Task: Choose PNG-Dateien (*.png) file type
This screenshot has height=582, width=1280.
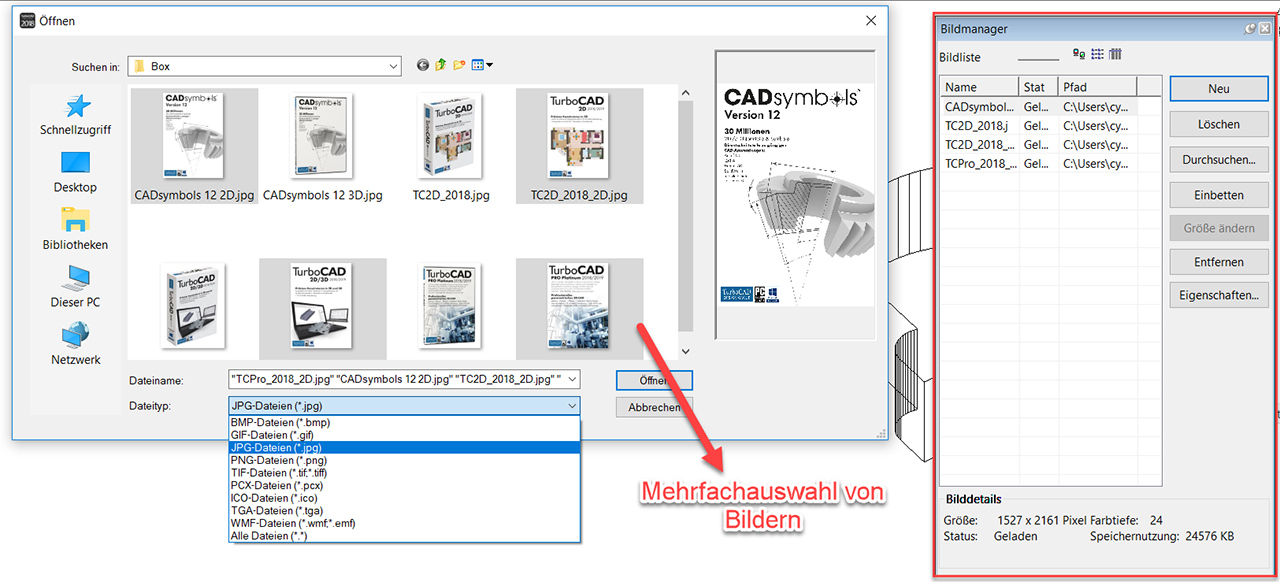Action: click(x=404, y=460)
